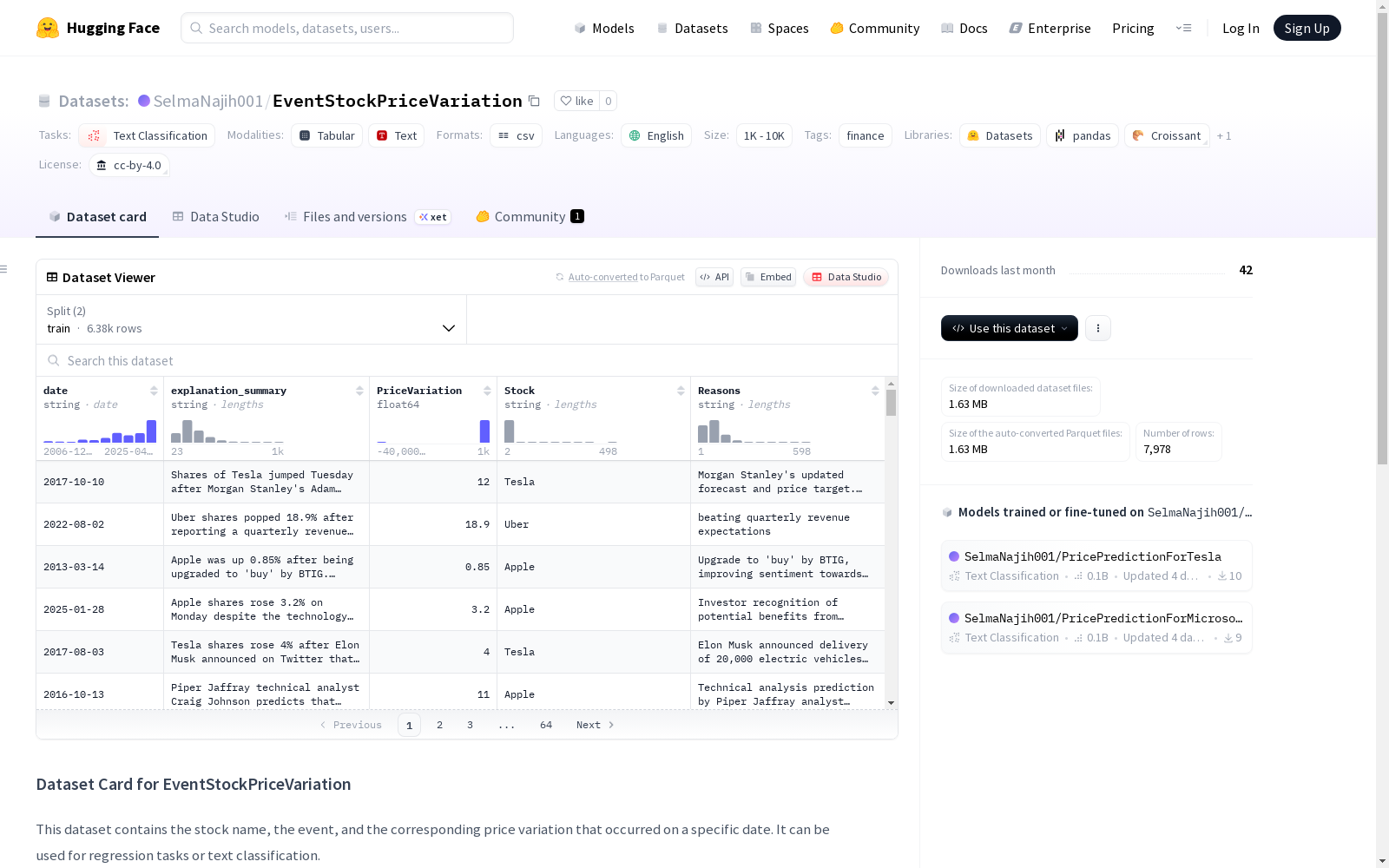The image size is (1389, 868).
Task: Go to page 3 of the dataset
Action: [471, 725]
